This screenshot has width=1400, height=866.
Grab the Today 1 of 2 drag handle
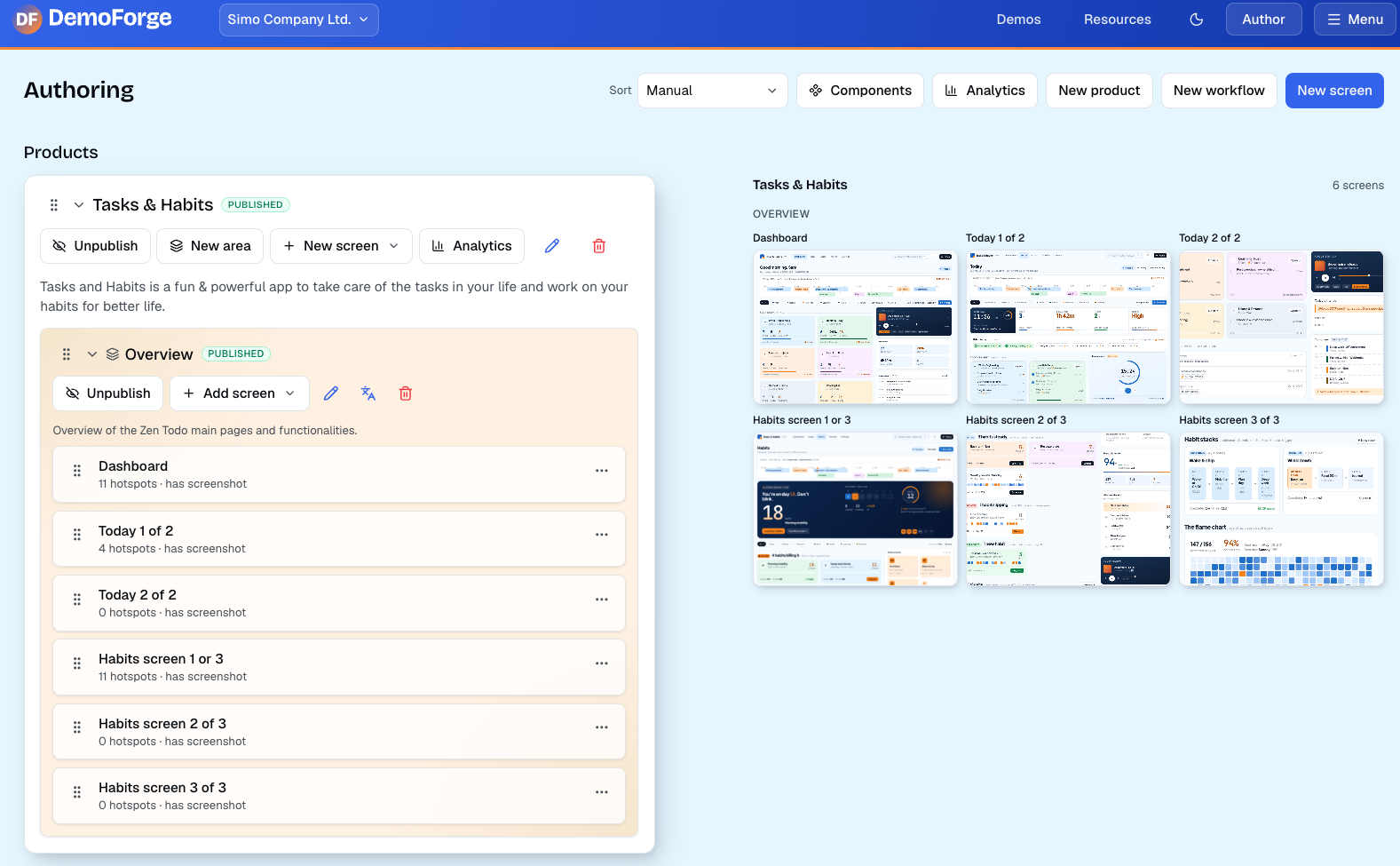click(77, 535)
